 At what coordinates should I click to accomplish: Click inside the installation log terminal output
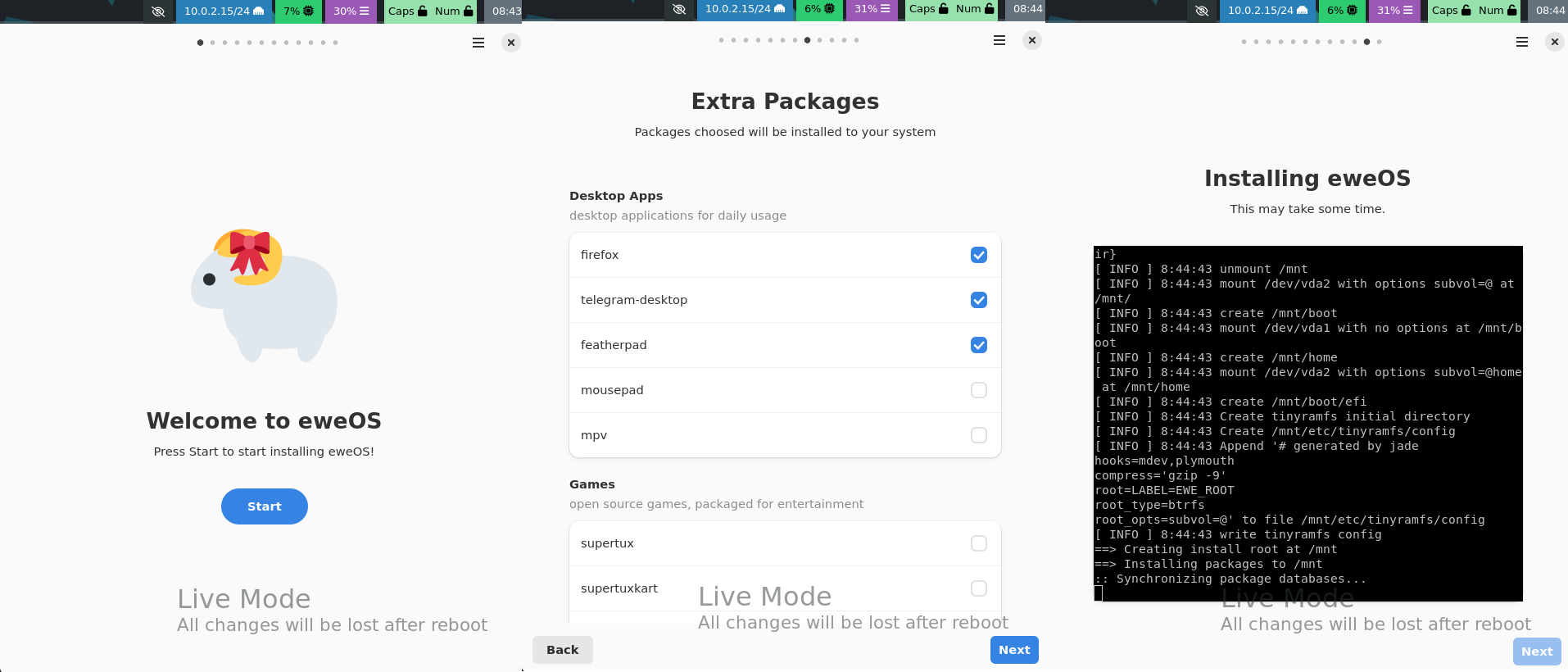(x=1307, y=423)
